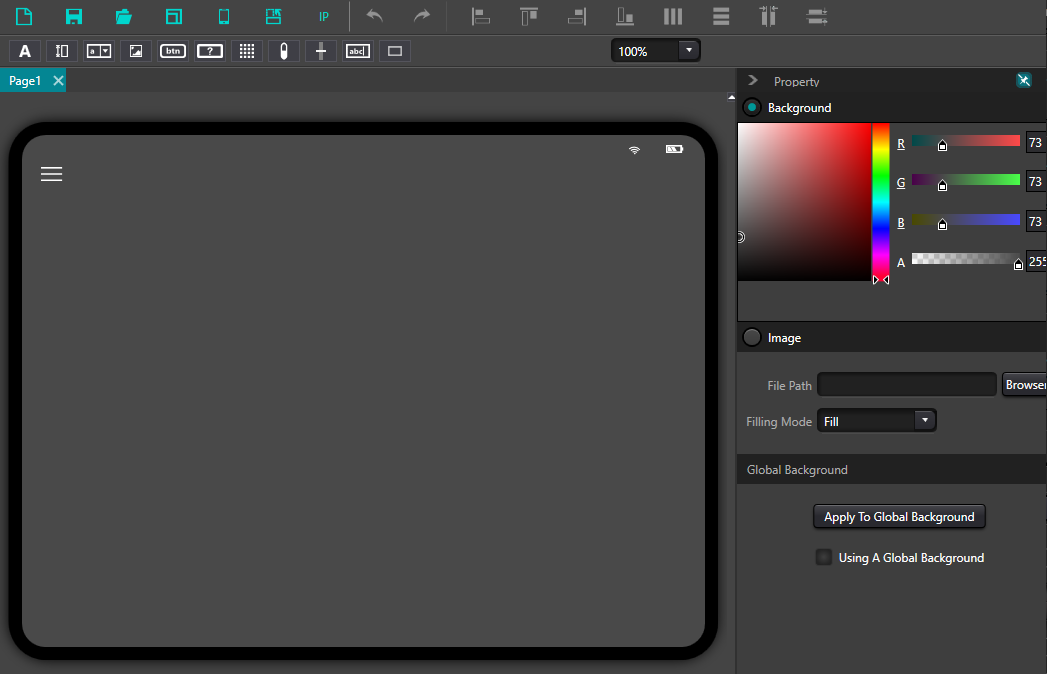Click the pin icon in Property panel
The width and height of the screenshot is (1047, 674).
(x=1023, y=81)
